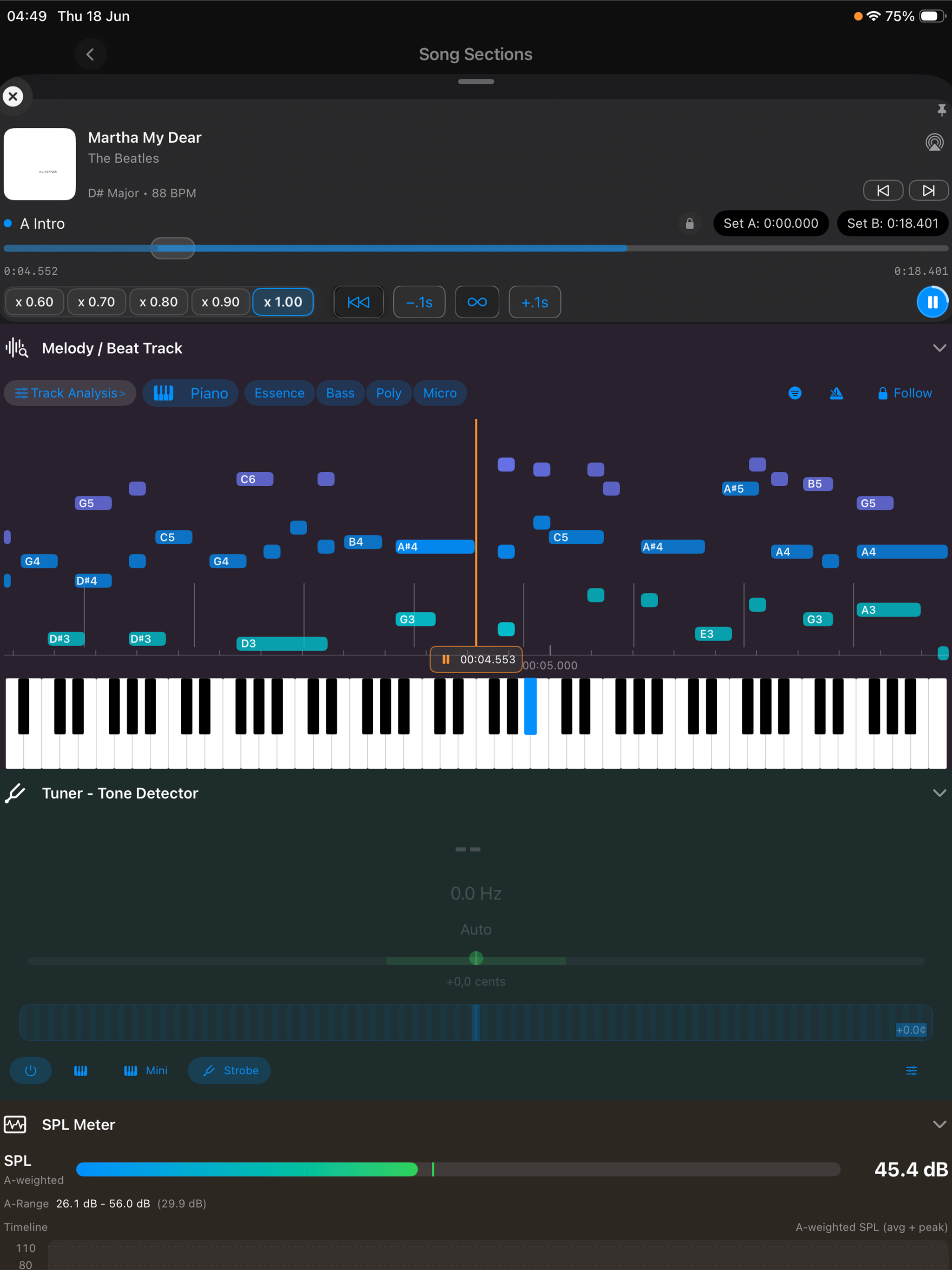
Task: Click the A-Range 26.1 dB - 56.0 dB value
Action: [103, 1204]
